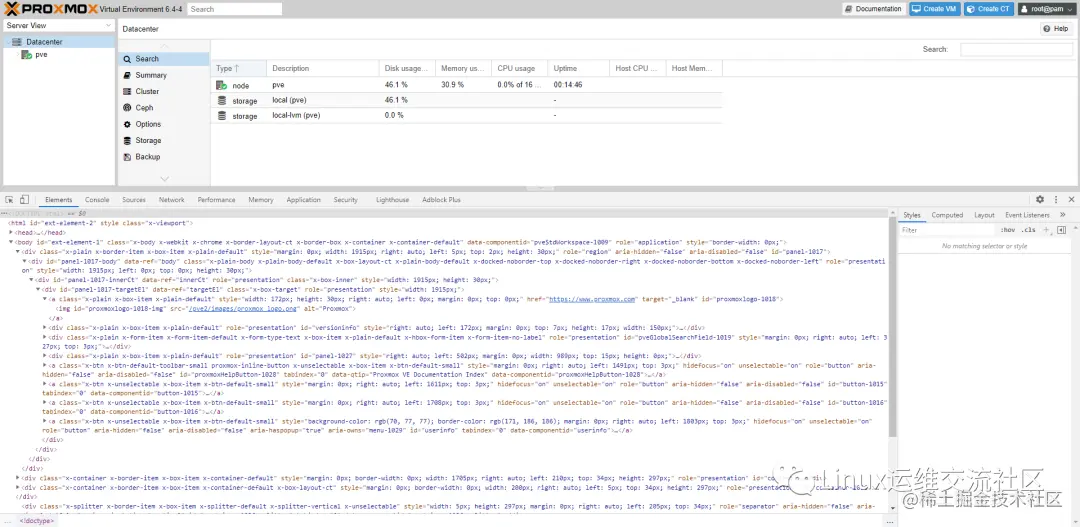Click the Options gear icon
Image resolution: width=1080 pixels, height=527 pixels.
click(127, 125)
